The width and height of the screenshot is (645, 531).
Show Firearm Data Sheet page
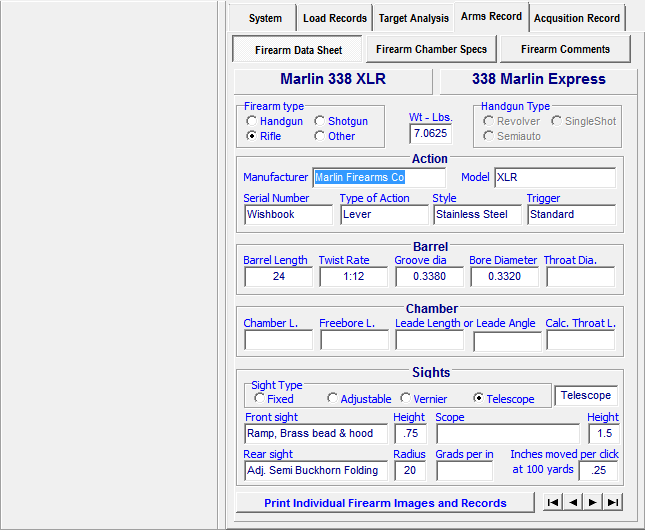(298, 50)
